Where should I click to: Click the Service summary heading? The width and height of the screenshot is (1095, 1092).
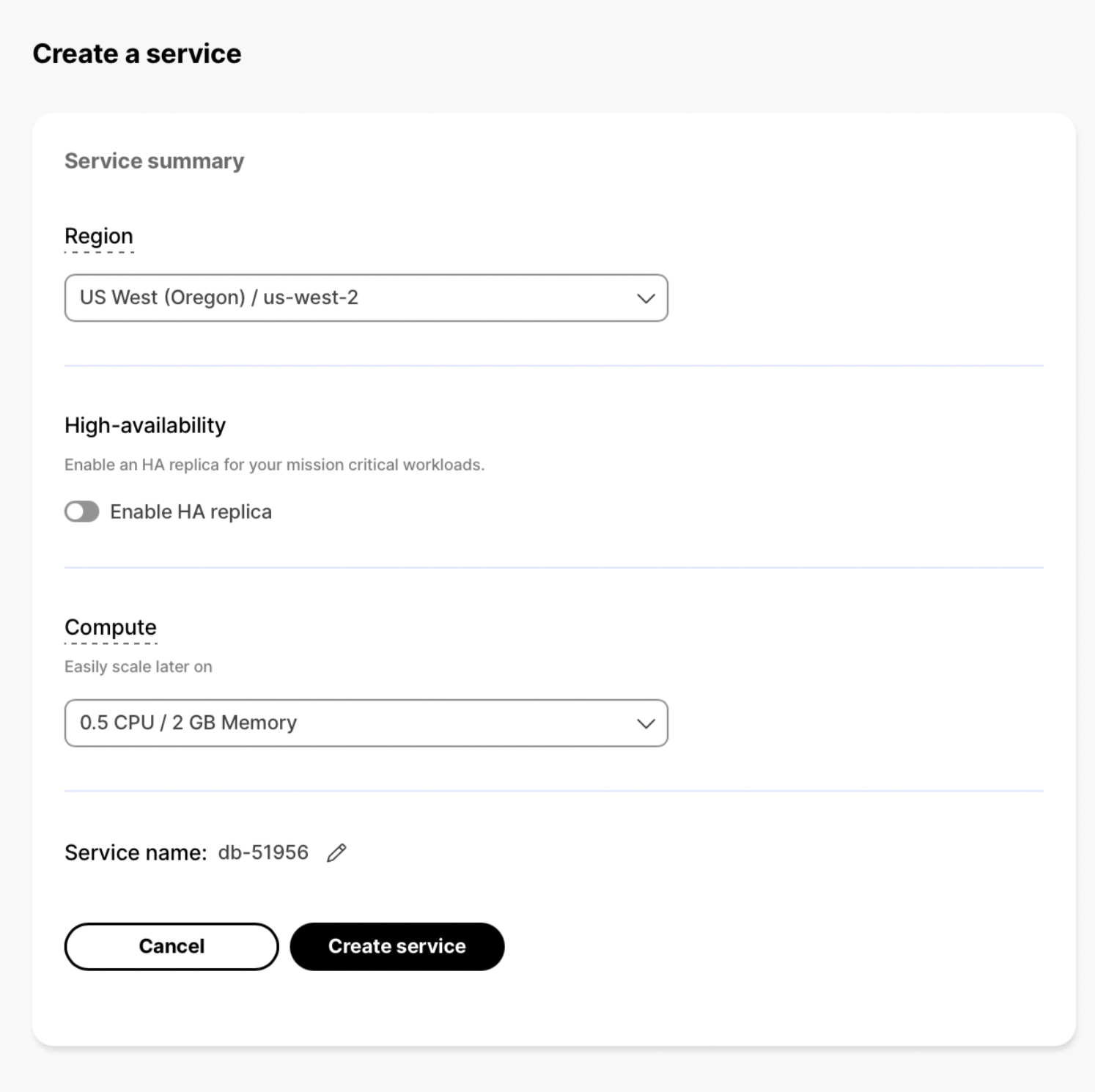click(x=154, y=161)
